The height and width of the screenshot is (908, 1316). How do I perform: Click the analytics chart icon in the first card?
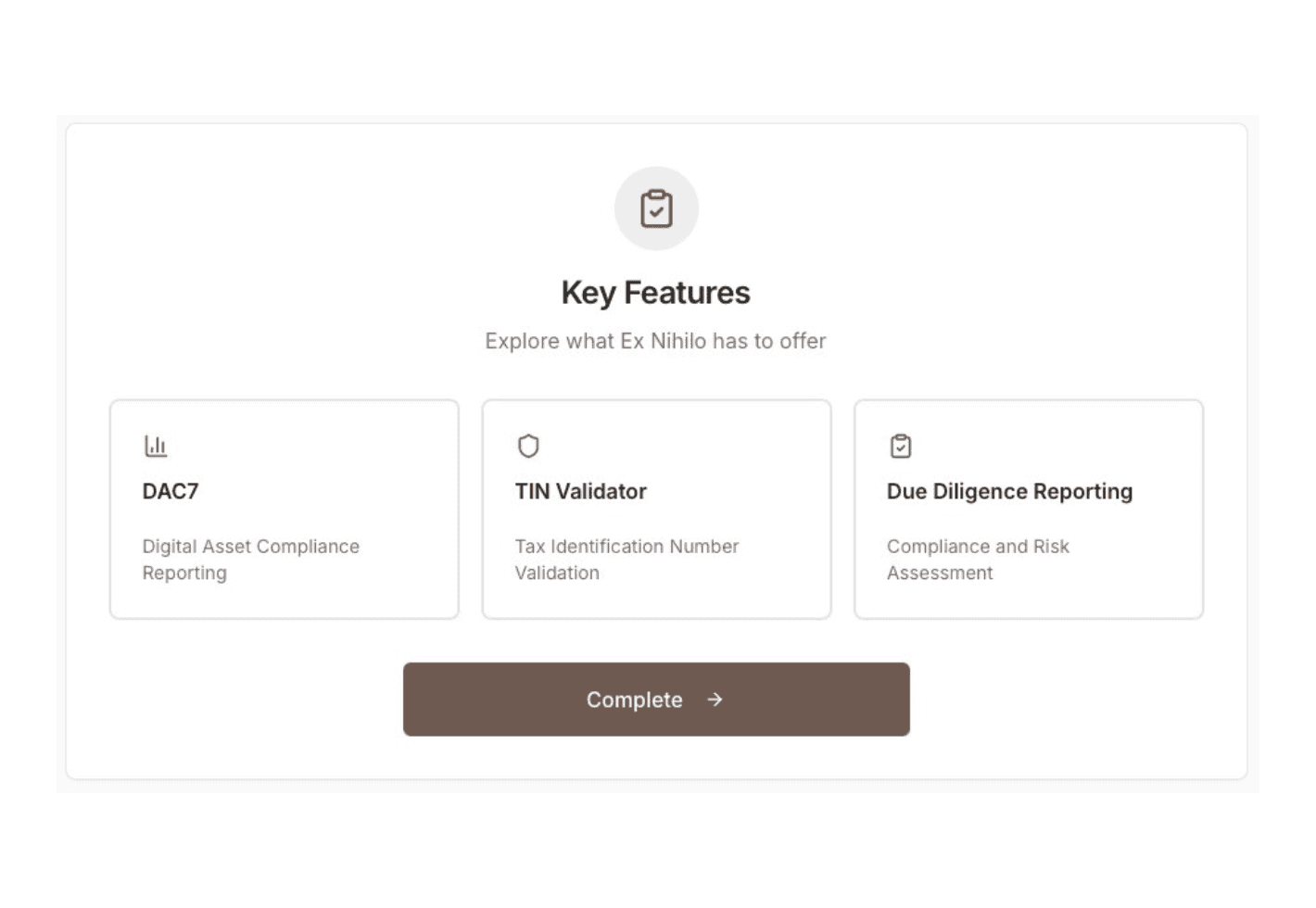(x=157, y=445)
